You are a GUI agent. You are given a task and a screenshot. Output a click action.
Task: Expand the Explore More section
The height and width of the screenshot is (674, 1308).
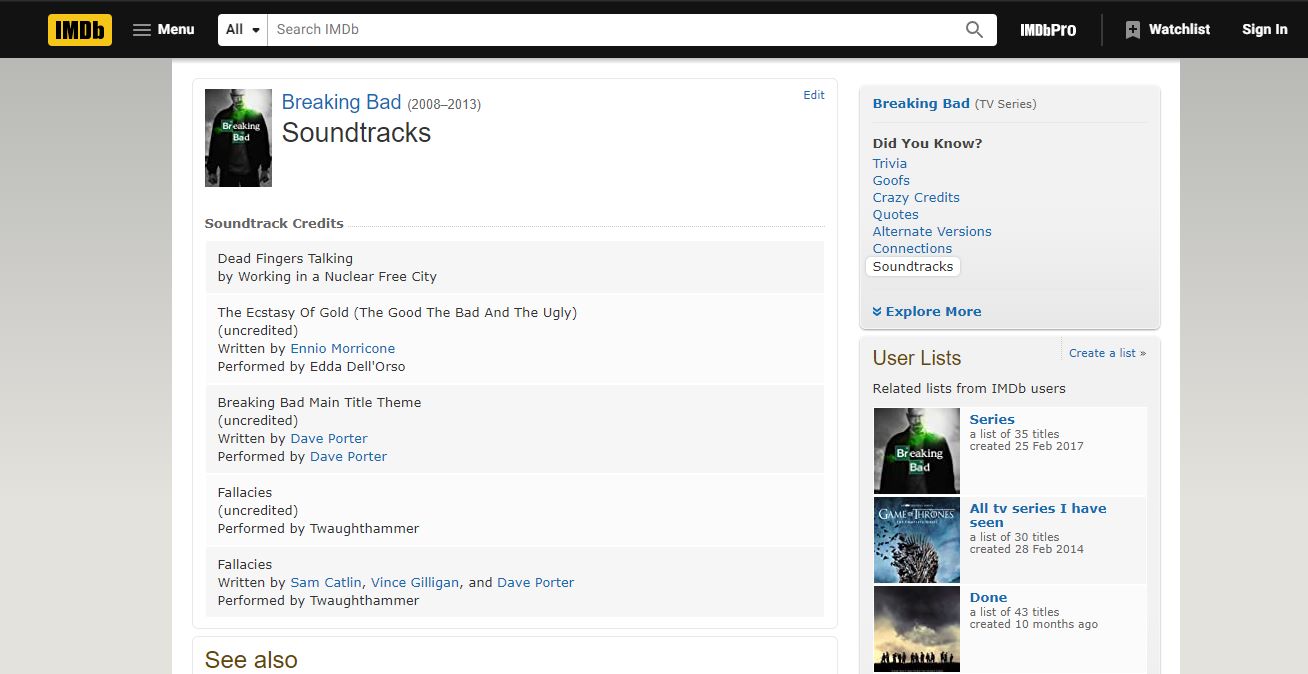(x=927, y=311)
